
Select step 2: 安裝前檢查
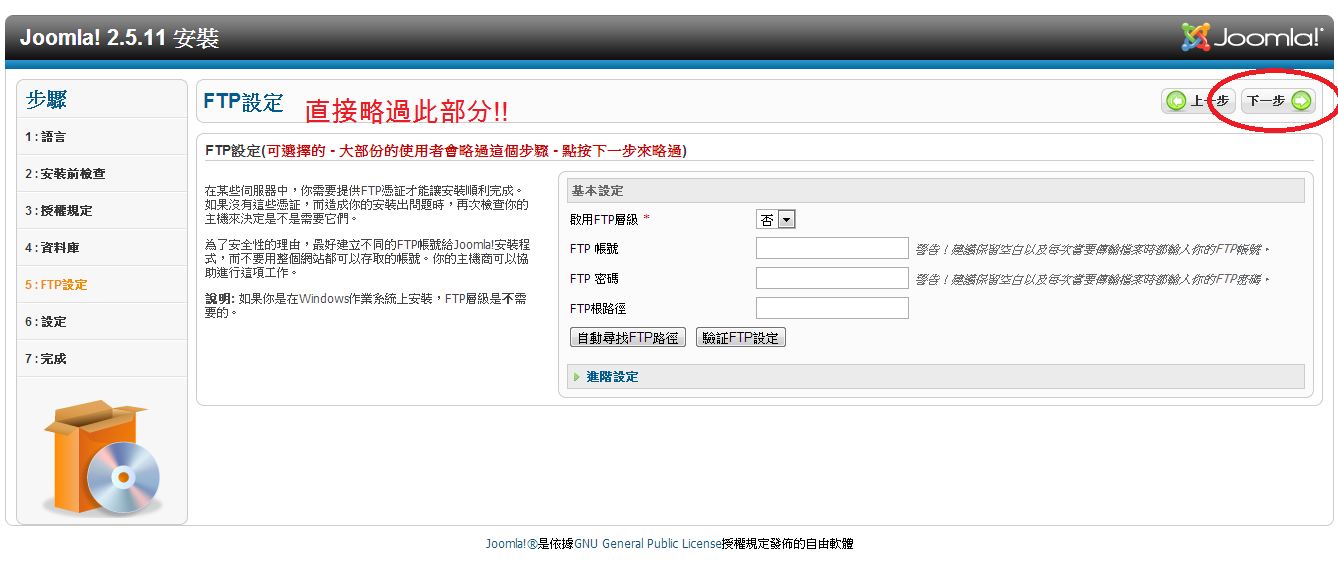(x=102, y=174)
